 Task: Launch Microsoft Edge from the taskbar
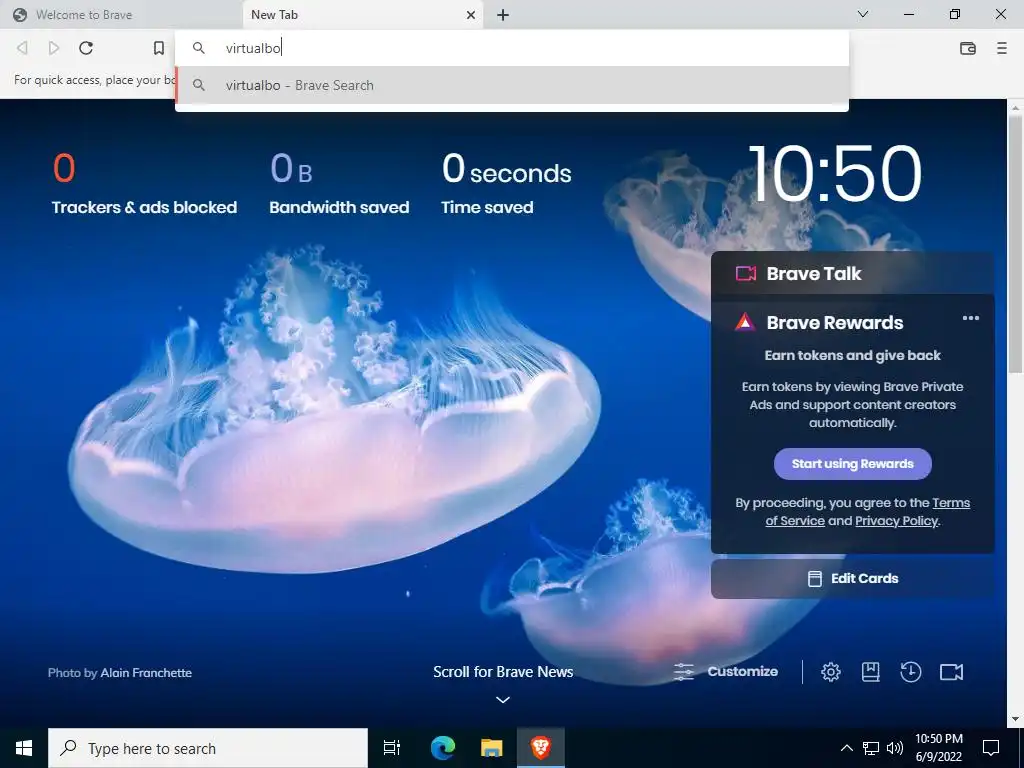(x=442, y=748)
